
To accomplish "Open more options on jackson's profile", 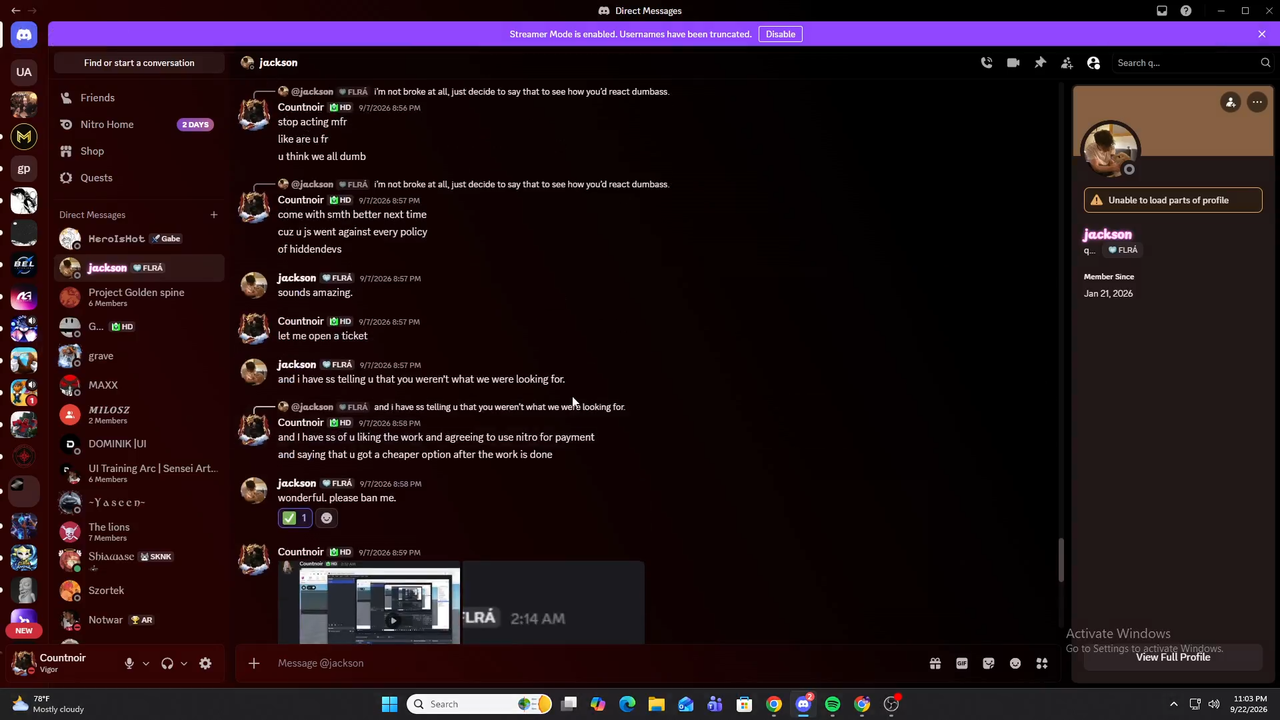I will pyautogui.click(x=1257, y=102).
